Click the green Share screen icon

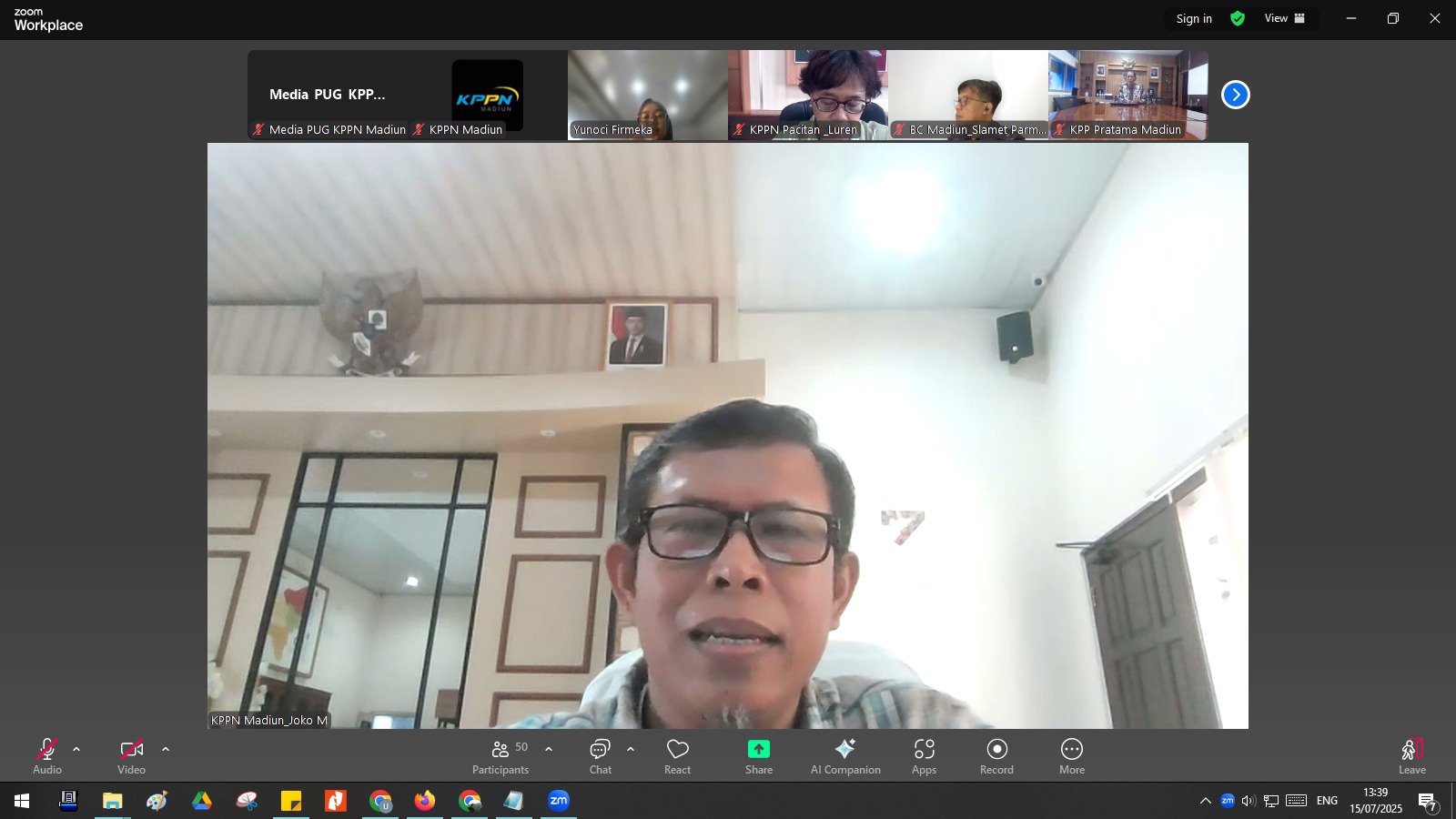(759, 749)
